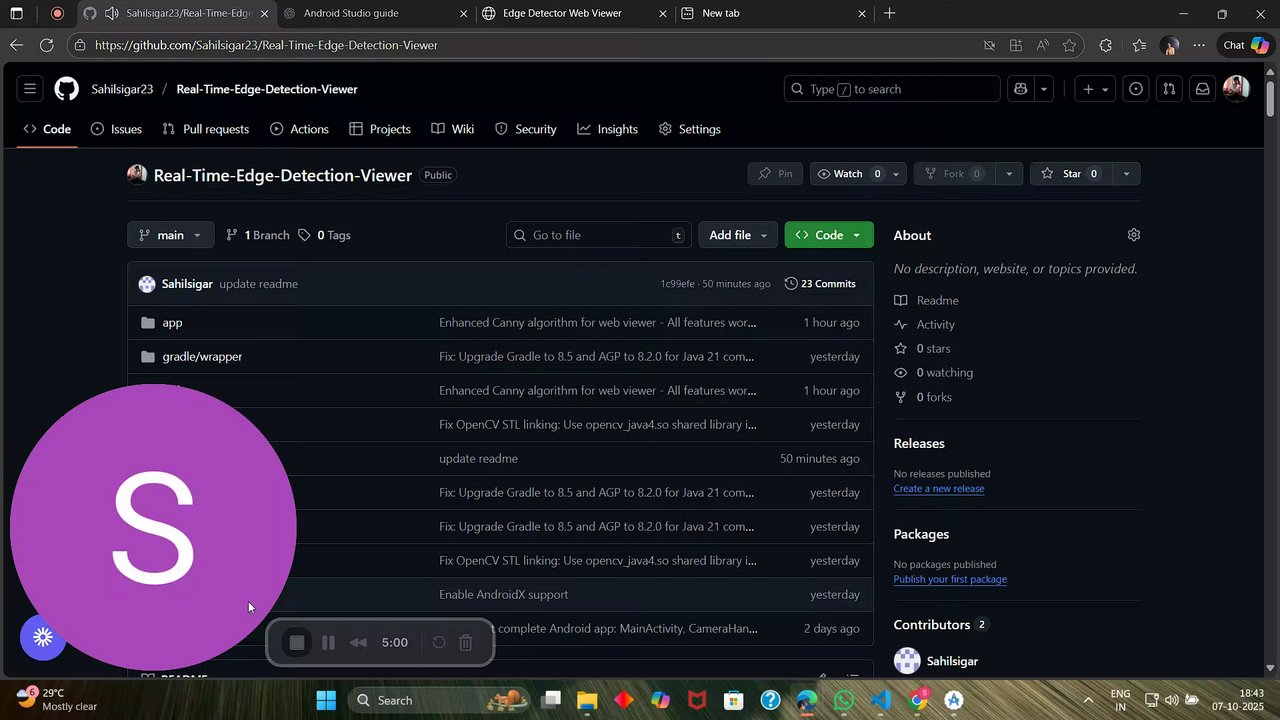
Task: Open Edge Copilot Chat button
Action: 1244,45
